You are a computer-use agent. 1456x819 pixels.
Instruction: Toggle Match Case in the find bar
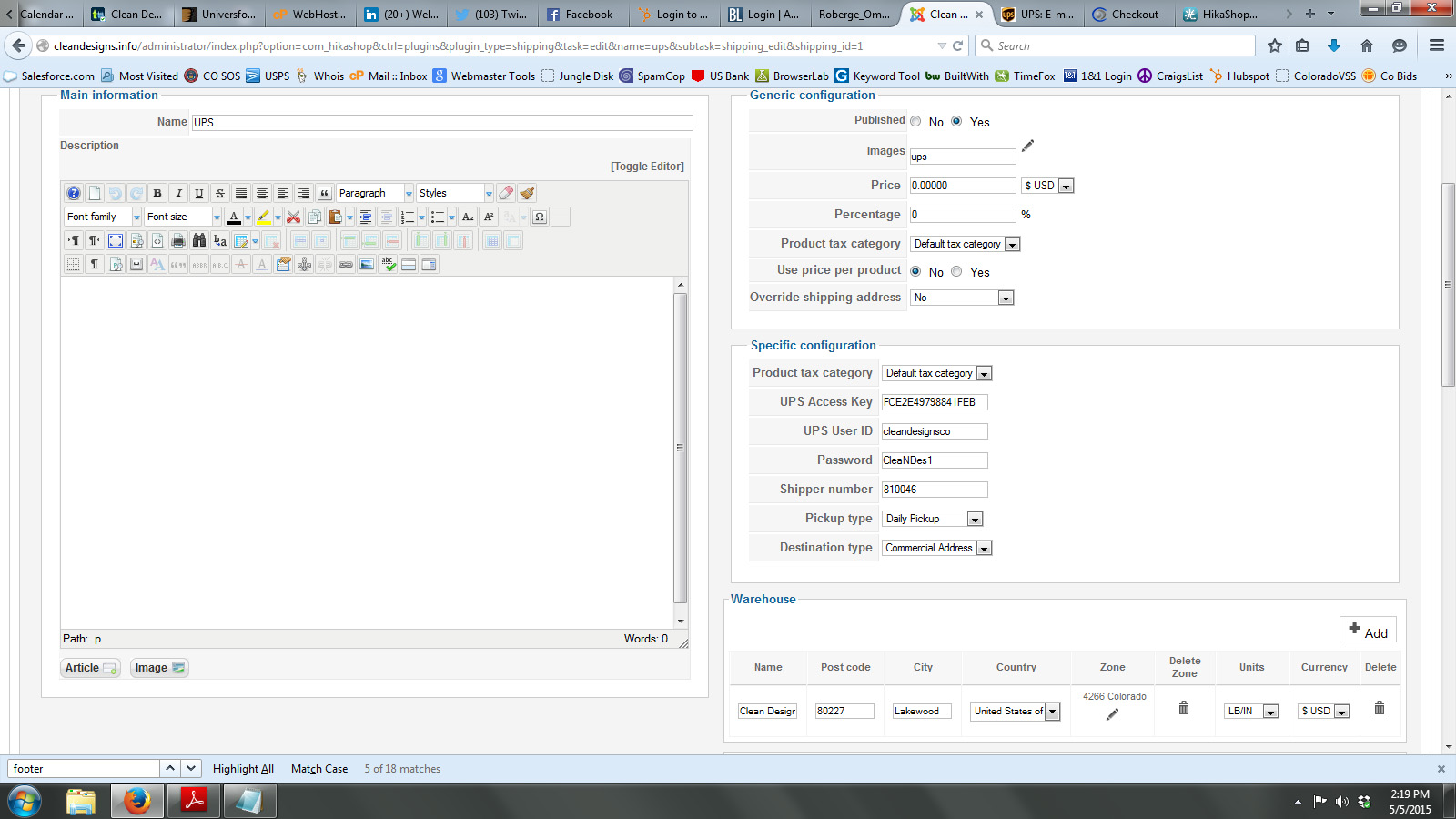319,769
